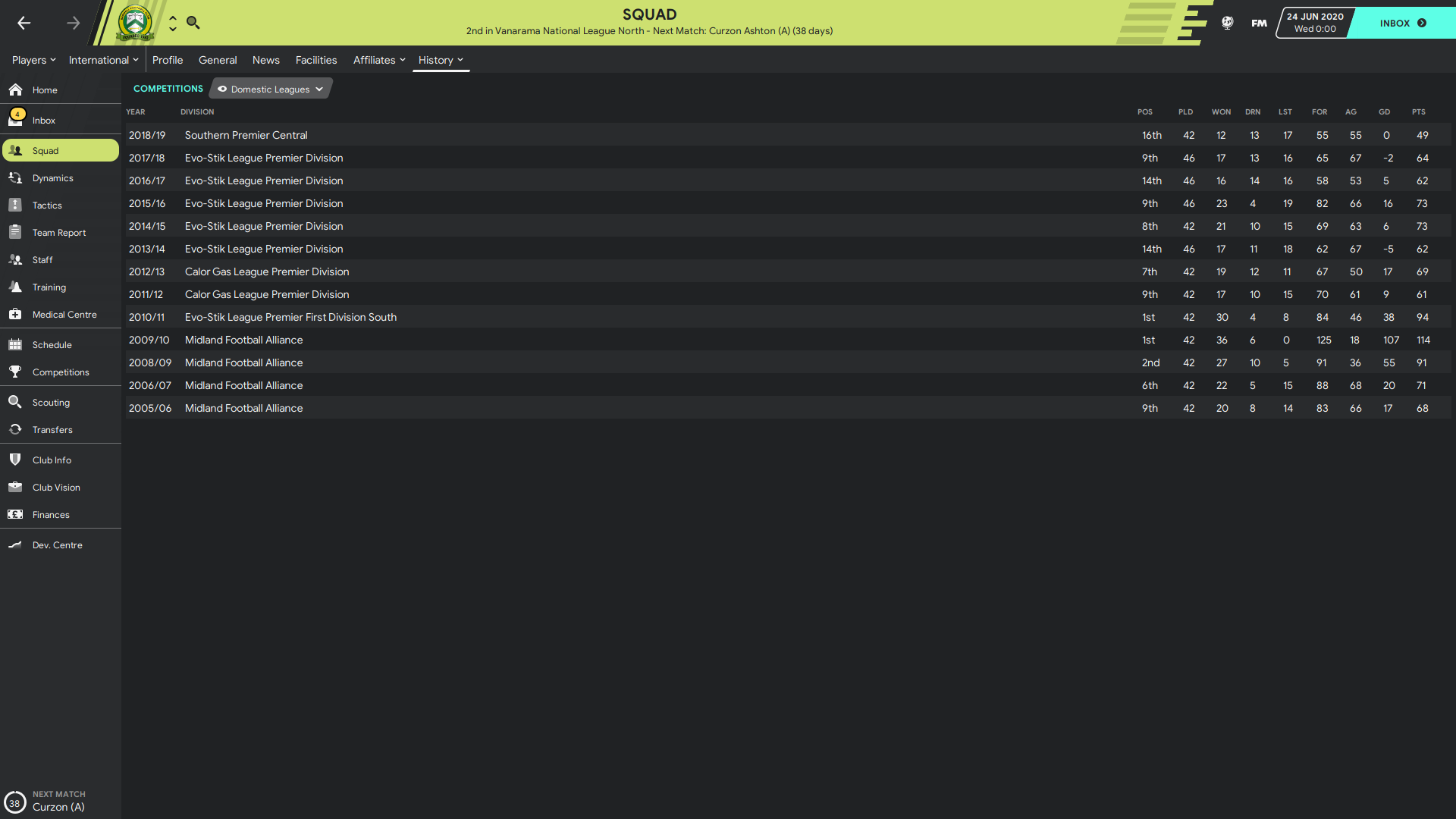Image resolution: width=1456 pixels, height=819 pixels.
Task: Sort the table by PTS column
Action: [1418, 111]
